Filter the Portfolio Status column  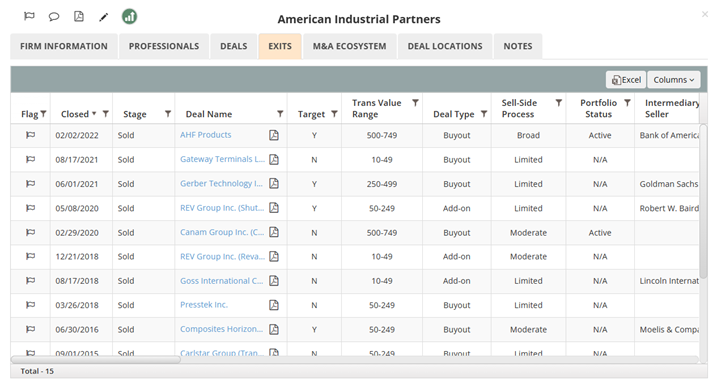627,103
